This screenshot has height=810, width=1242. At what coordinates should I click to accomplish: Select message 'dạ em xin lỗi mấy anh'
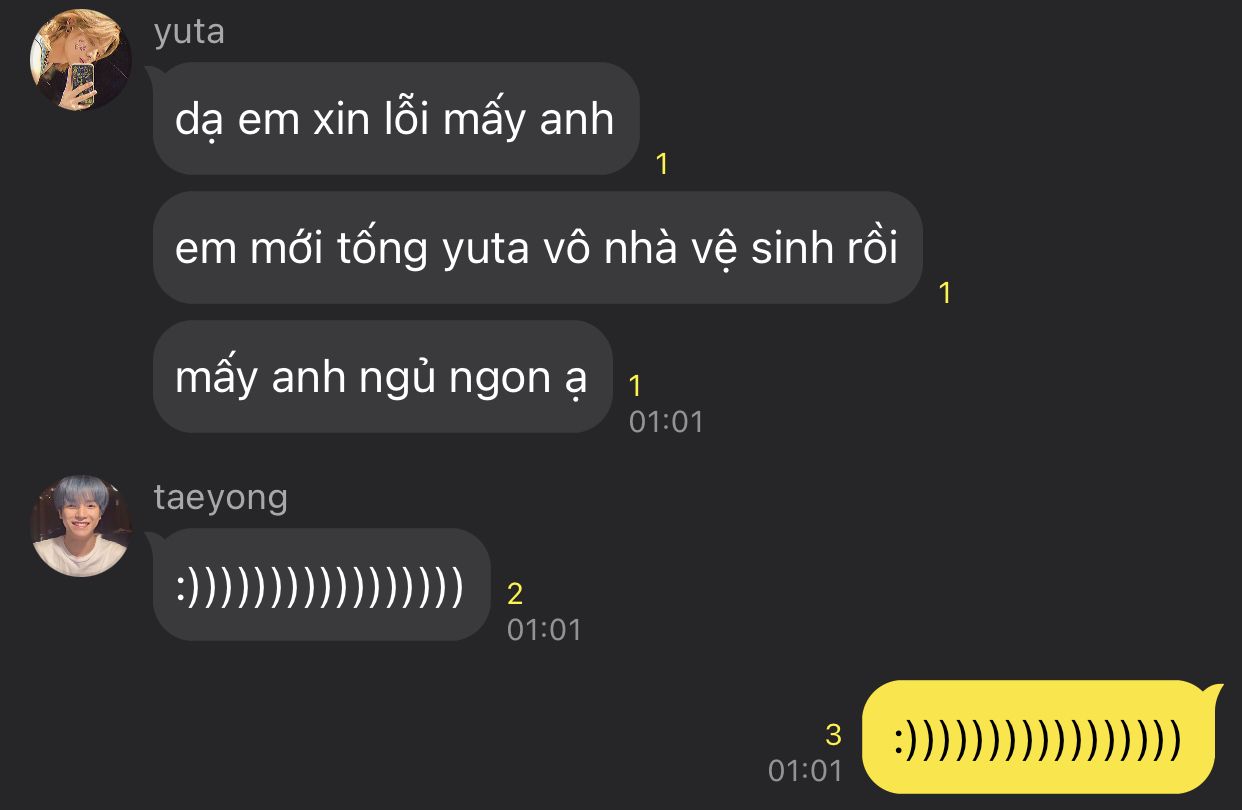pos(396,119)
